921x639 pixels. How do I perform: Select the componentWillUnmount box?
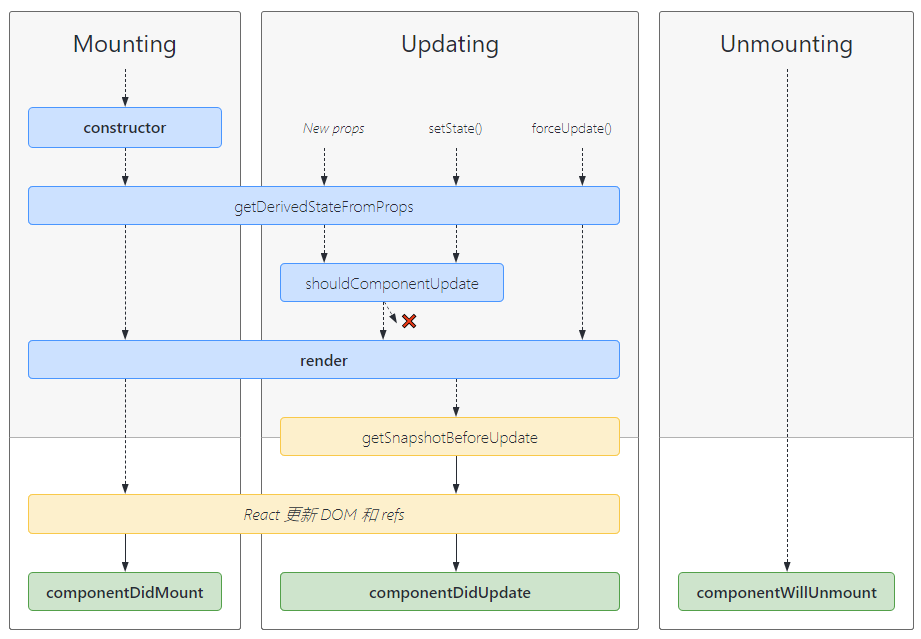[786, 591]
